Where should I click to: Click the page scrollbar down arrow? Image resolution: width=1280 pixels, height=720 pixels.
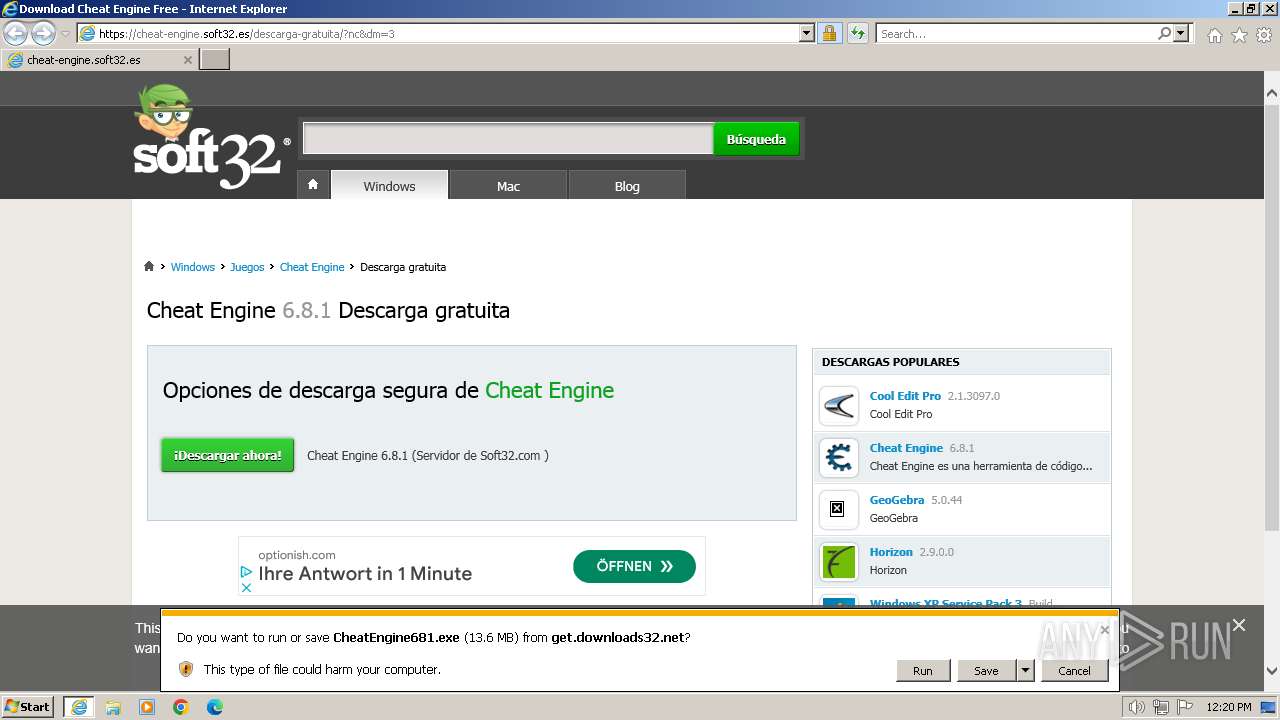[1272, 671]
